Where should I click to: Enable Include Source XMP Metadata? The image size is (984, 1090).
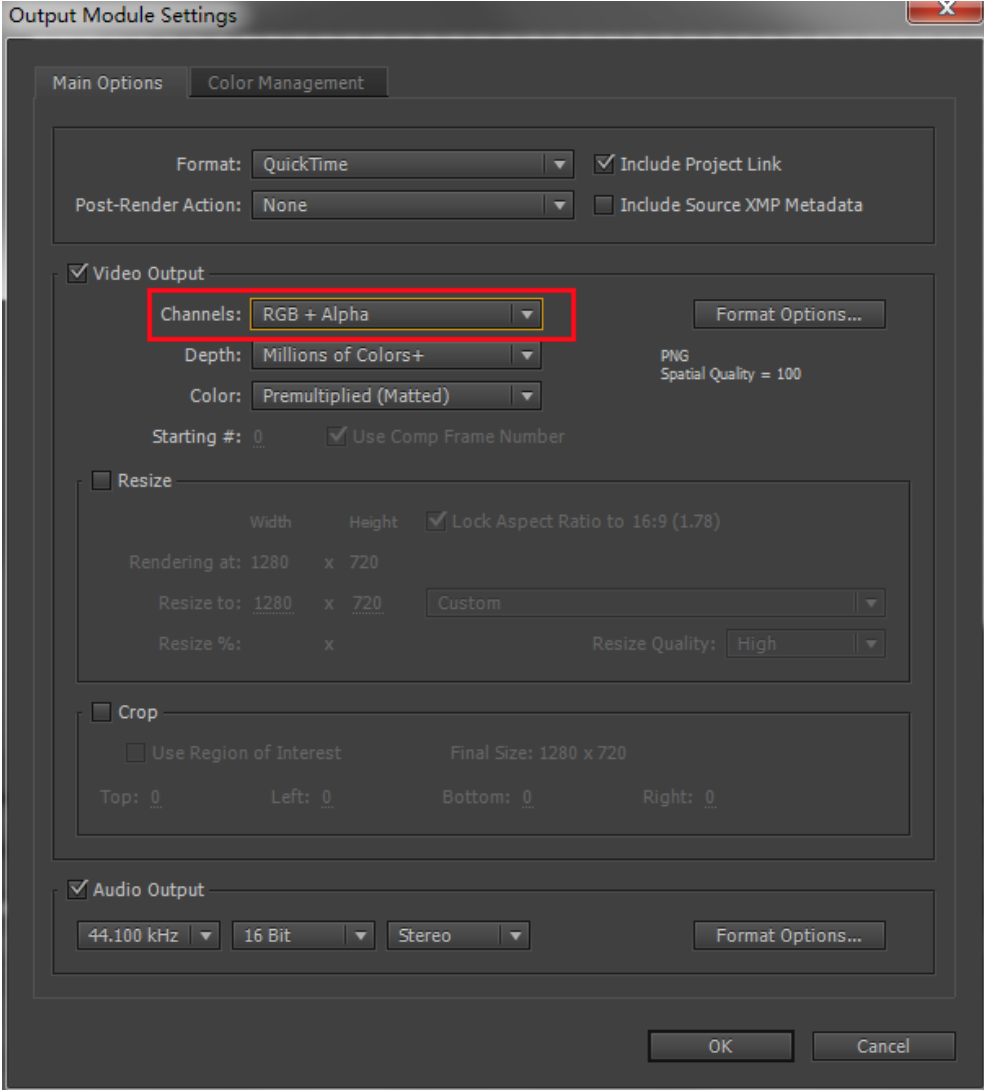click(604, 205)
